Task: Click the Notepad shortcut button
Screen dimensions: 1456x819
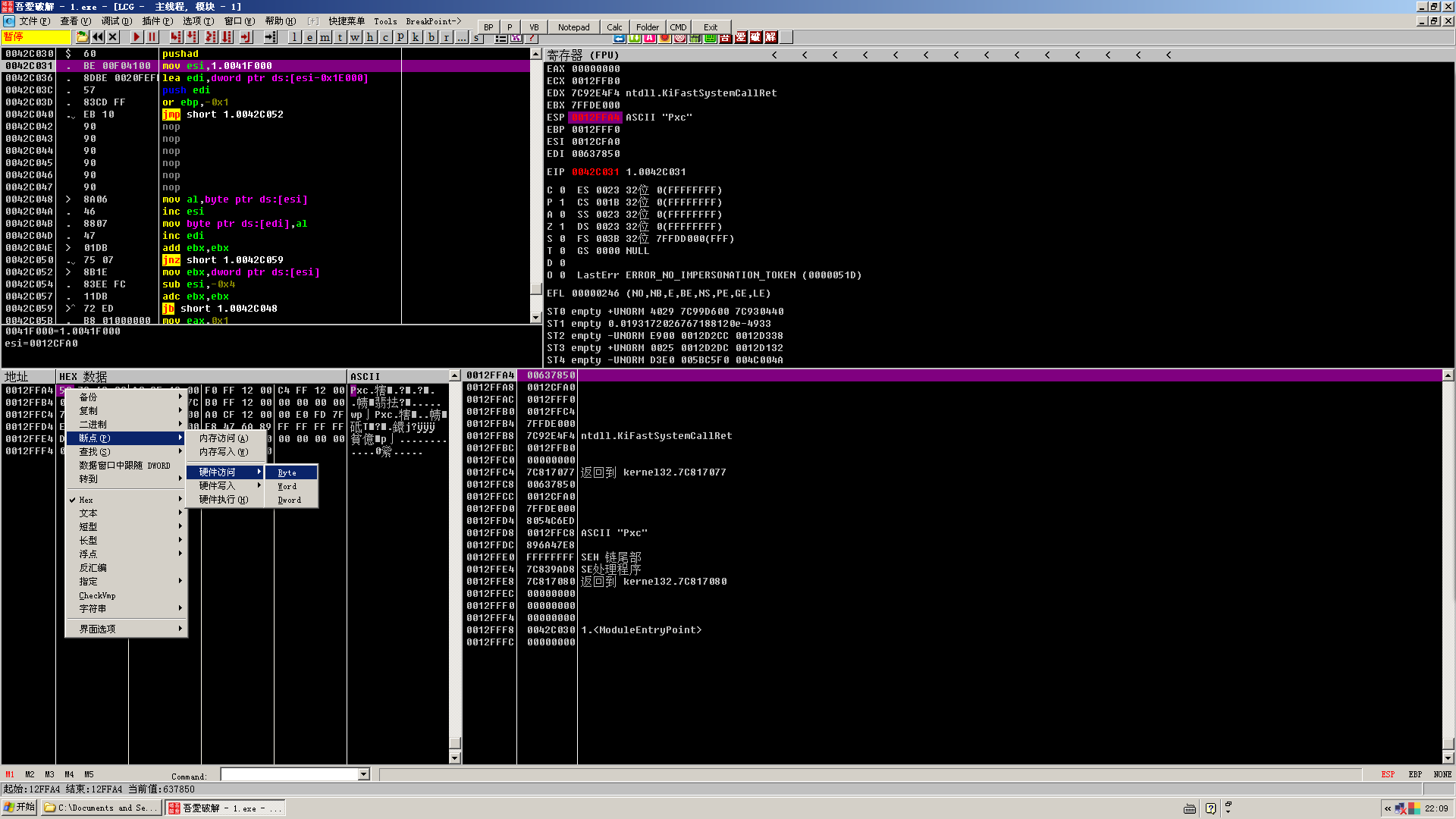Action: point(573,27)
